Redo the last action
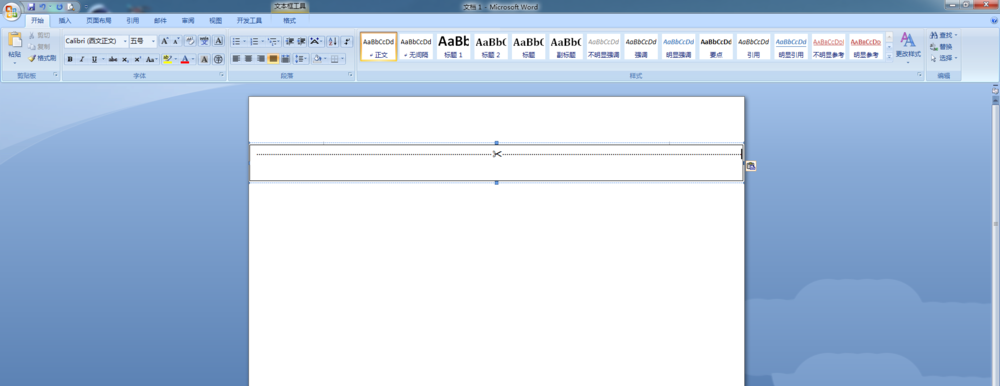The image size is (1000, 386). tap(59, 7)
